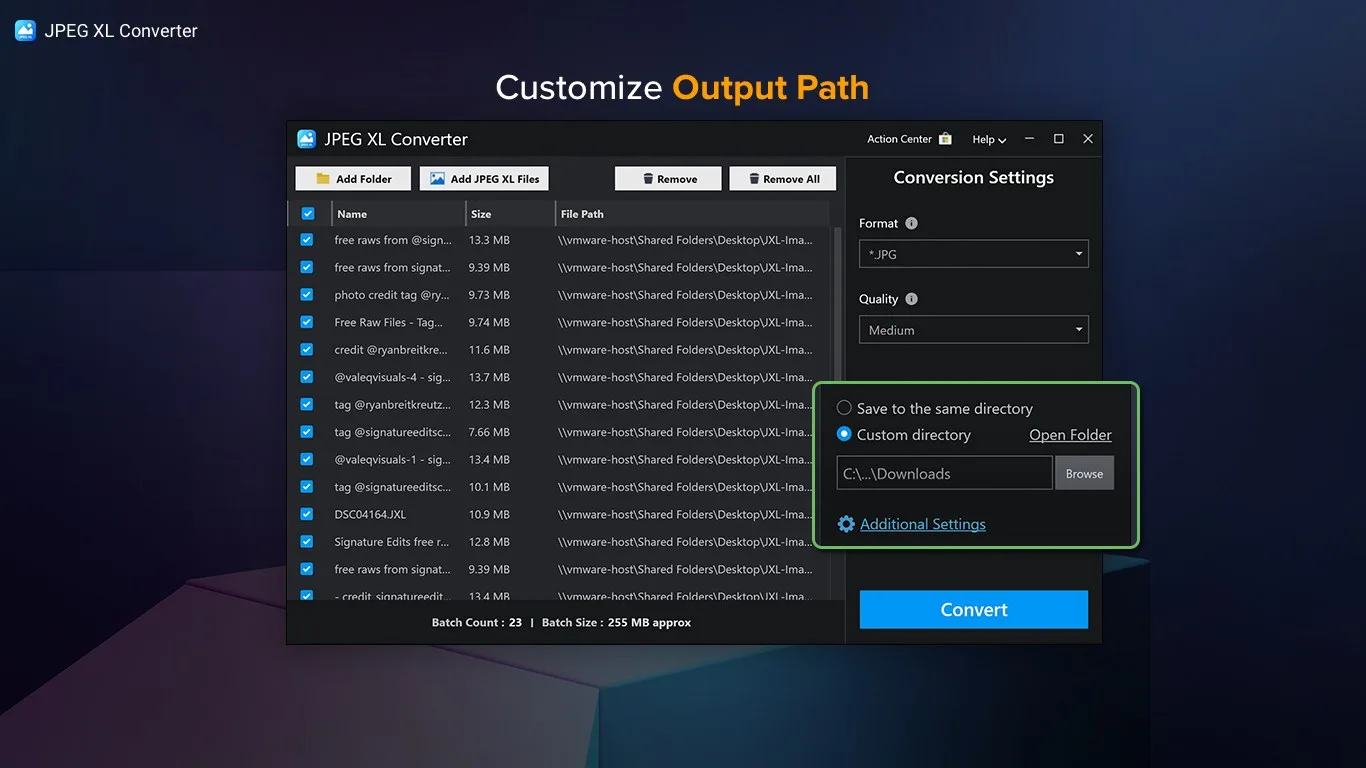This screenshot has width=1366, height=768.
Task: Click the Action Center label
Action: 899,139
